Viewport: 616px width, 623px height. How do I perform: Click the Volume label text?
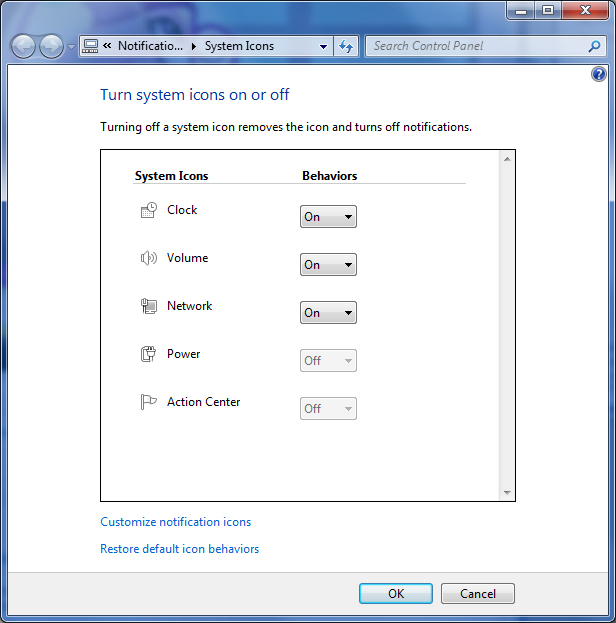(x=188, y=258)
